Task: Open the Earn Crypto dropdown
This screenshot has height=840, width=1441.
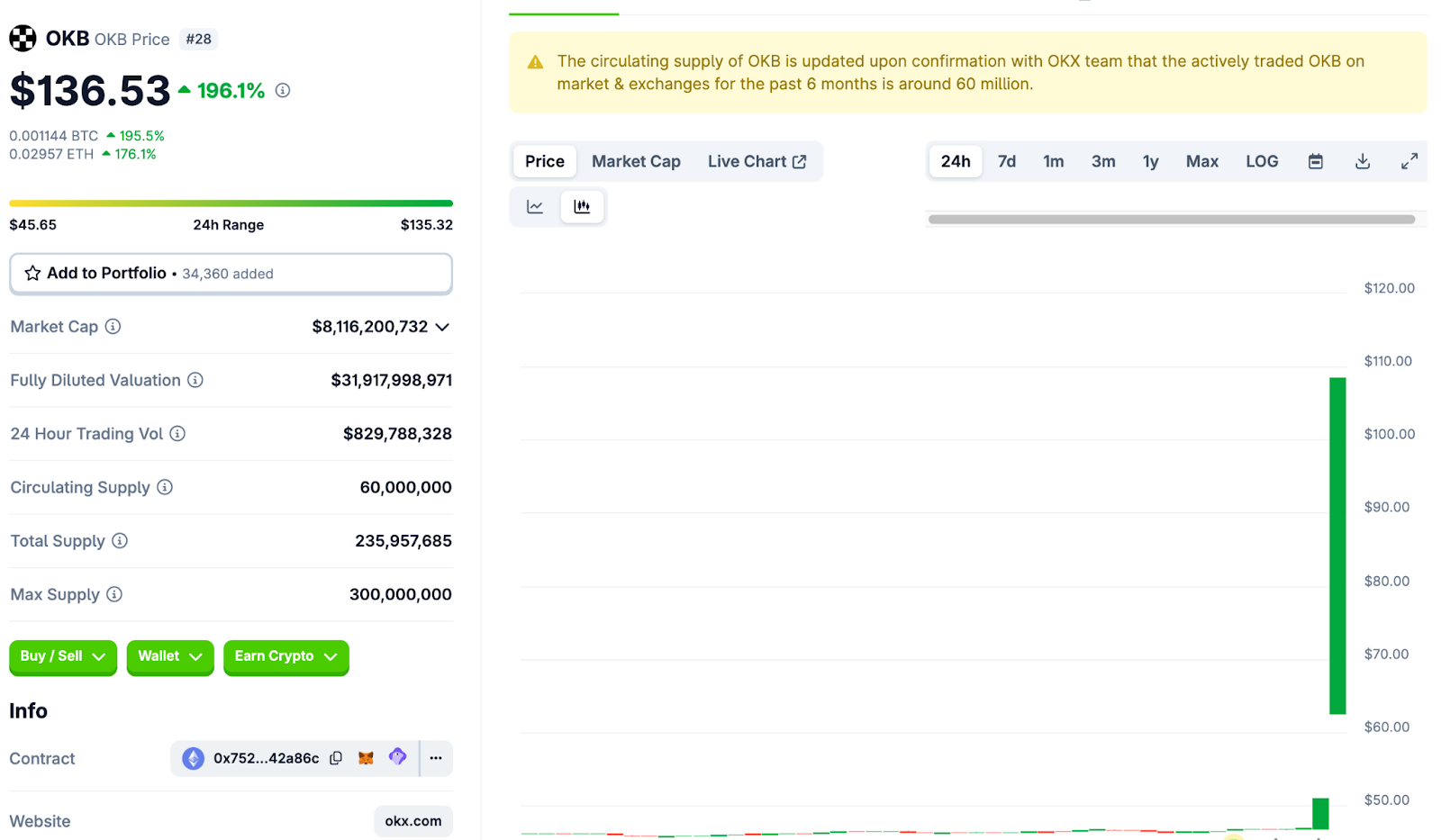Action: (285, 657)
